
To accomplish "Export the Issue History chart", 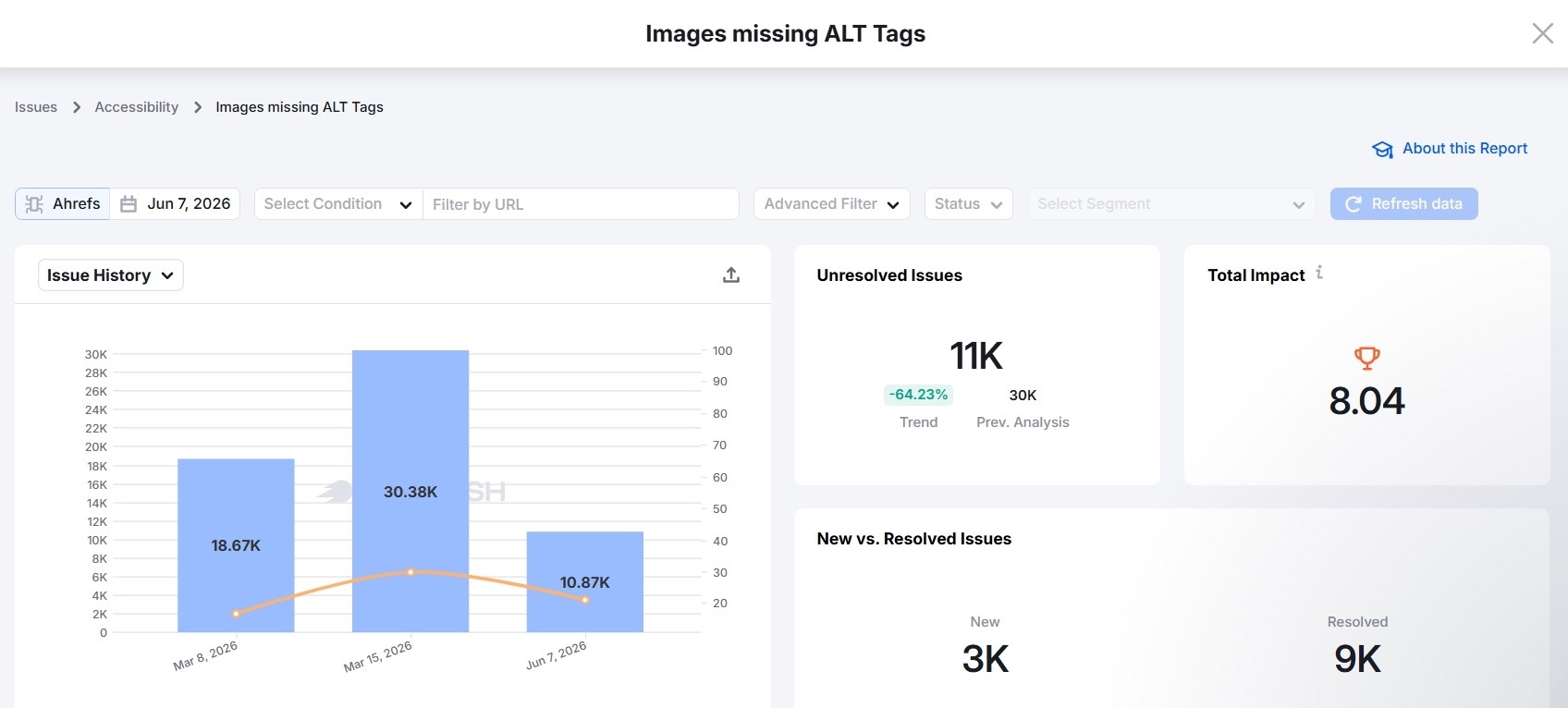I will (731, 275).
